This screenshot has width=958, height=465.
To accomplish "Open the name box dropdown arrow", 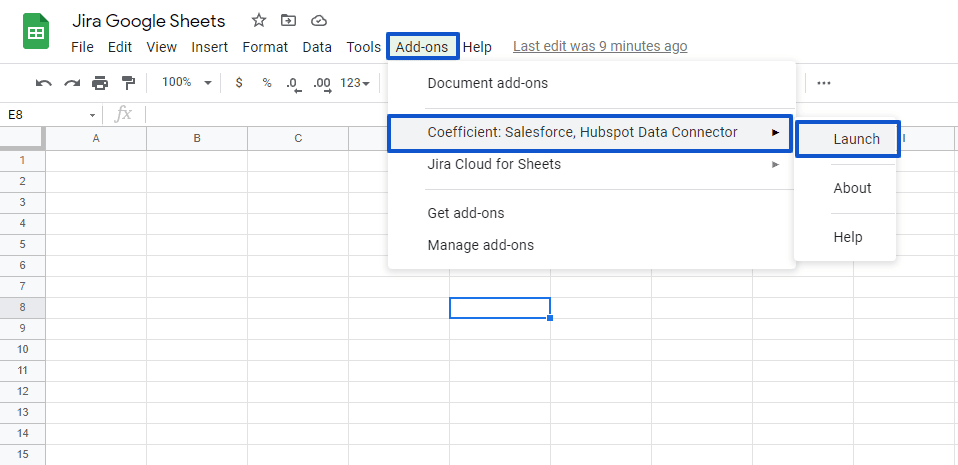I will click(x=92, y=115).
